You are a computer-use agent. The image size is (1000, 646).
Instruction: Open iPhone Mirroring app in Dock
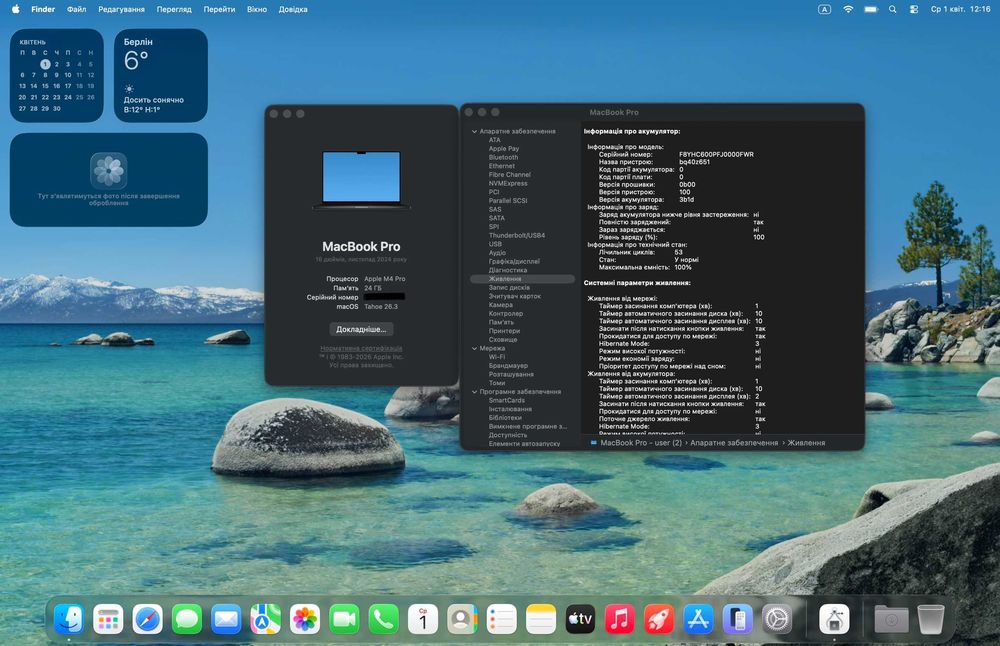(738, 619)
